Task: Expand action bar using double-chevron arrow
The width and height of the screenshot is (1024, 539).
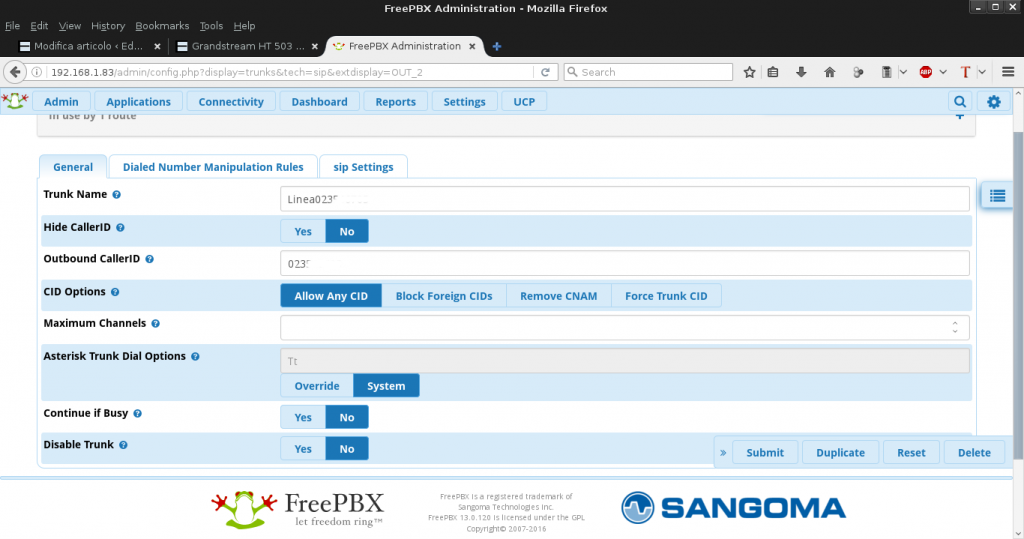Action: coord(723,453)
